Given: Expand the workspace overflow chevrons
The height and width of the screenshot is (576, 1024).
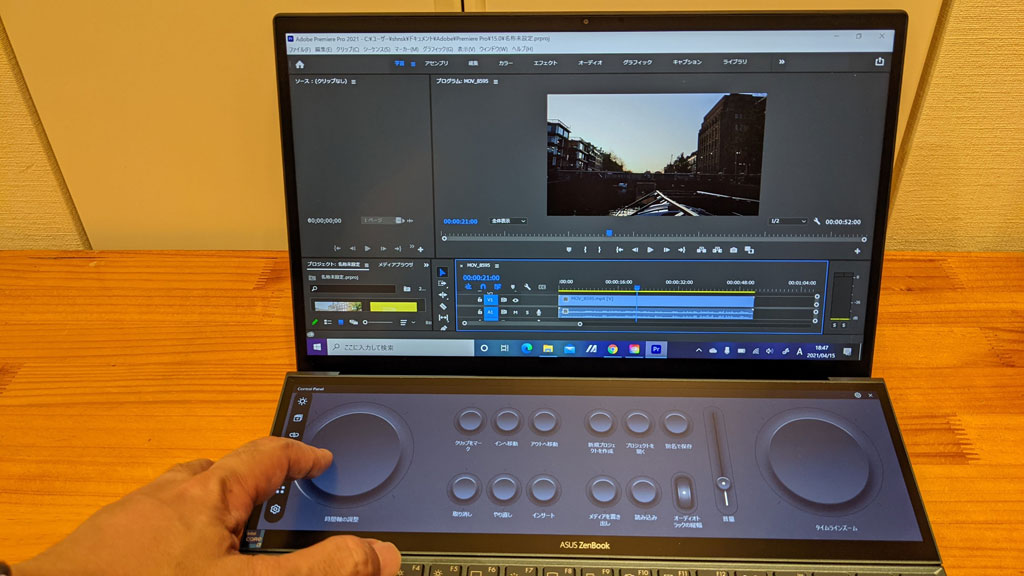Looking at the screenshot, I should pyautogui.click(x=782, y=62).
